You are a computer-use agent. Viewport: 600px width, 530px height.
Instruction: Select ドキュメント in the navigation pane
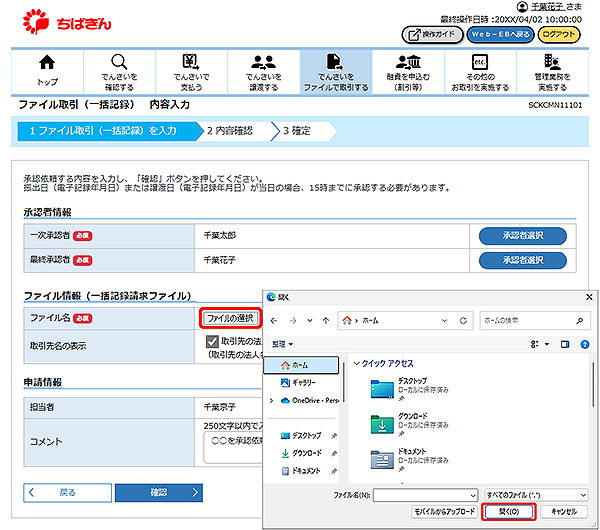coord(301,471)
